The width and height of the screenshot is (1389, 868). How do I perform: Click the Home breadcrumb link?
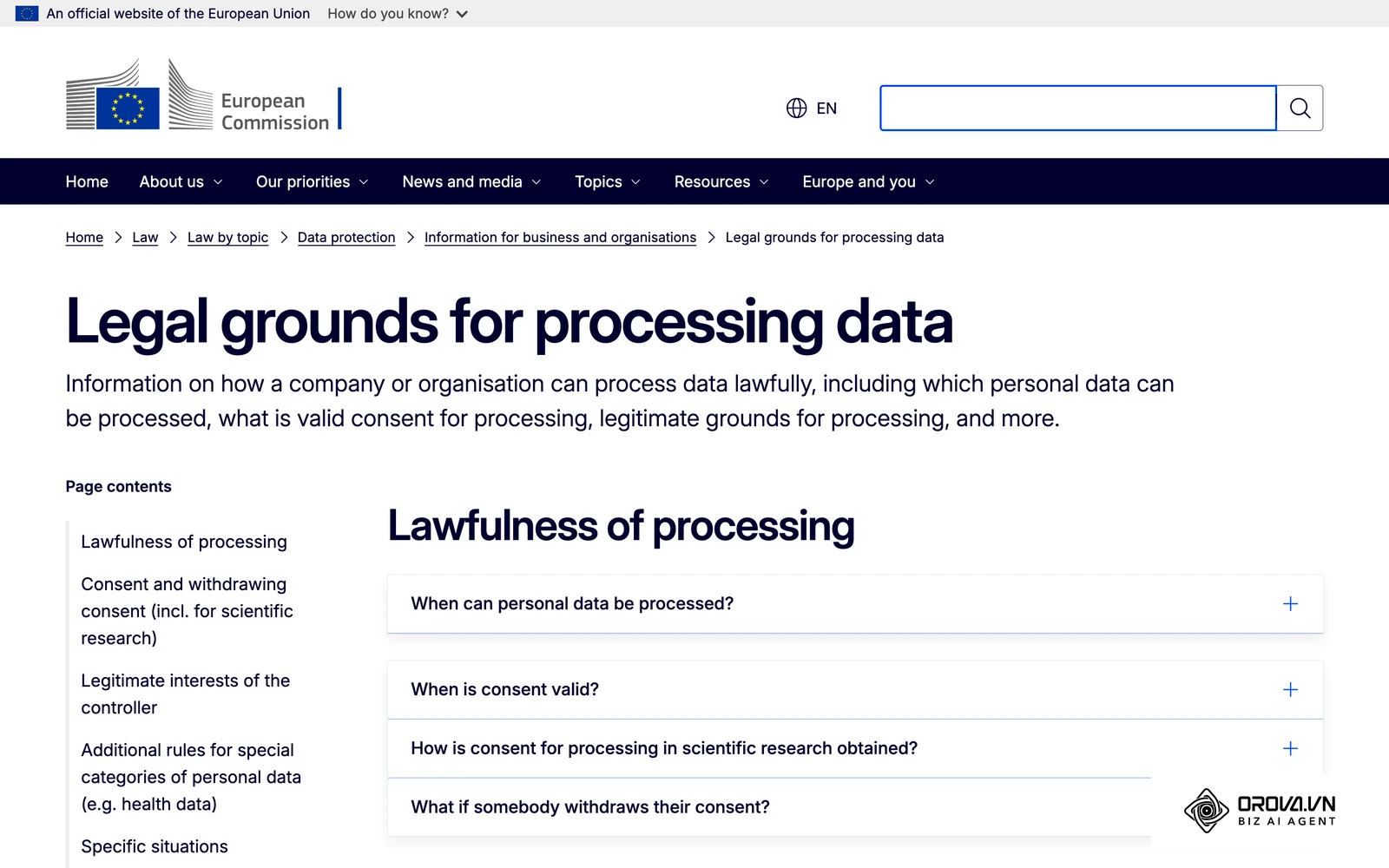click(x=84, y=237)
